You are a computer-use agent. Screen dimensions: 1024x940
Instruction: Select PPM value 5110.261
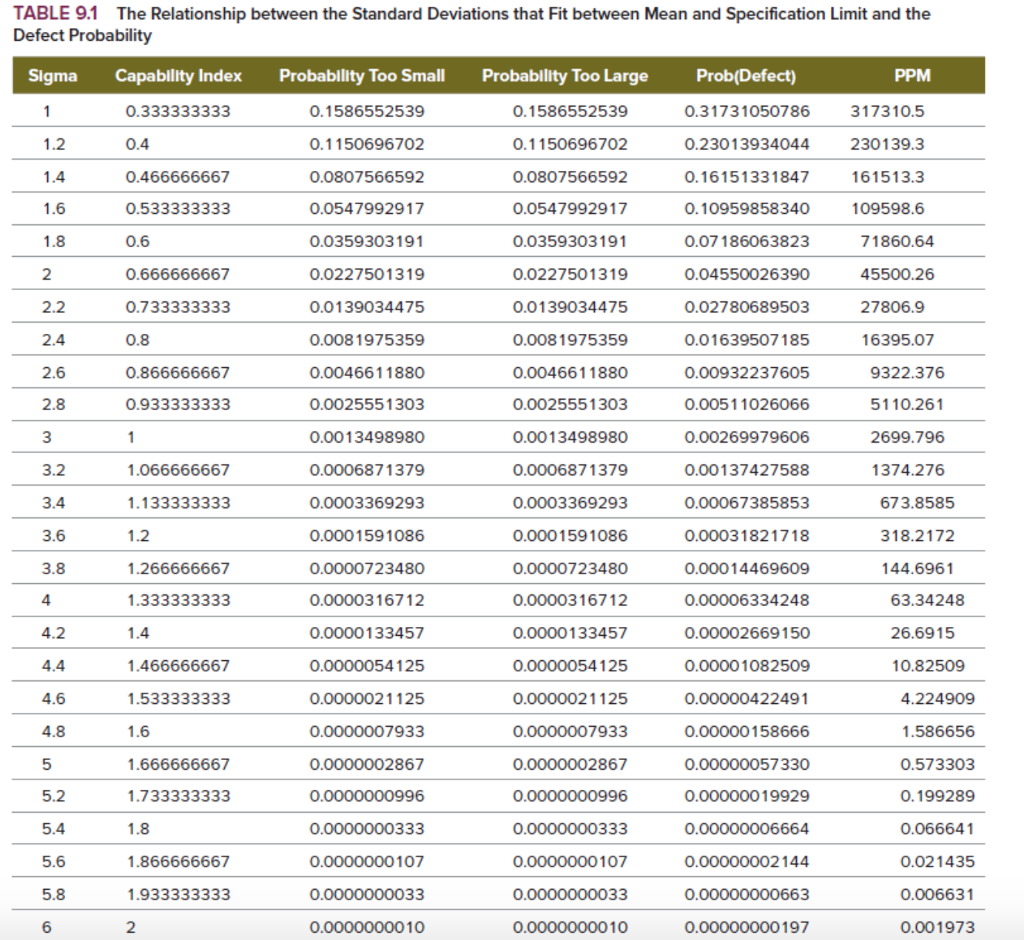tap(907, 405)
